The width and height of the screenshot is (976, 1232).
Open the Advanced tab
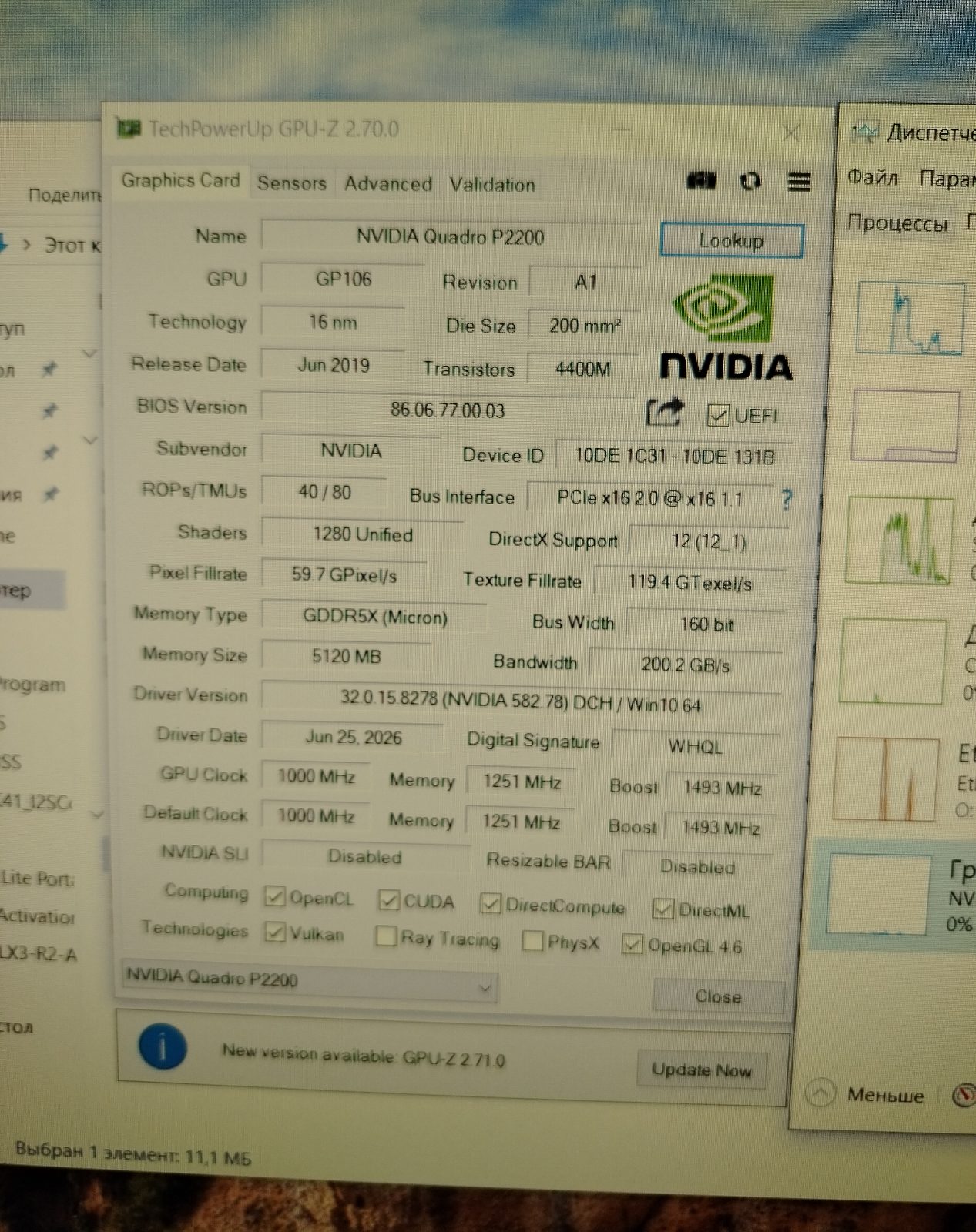(387, 184)
